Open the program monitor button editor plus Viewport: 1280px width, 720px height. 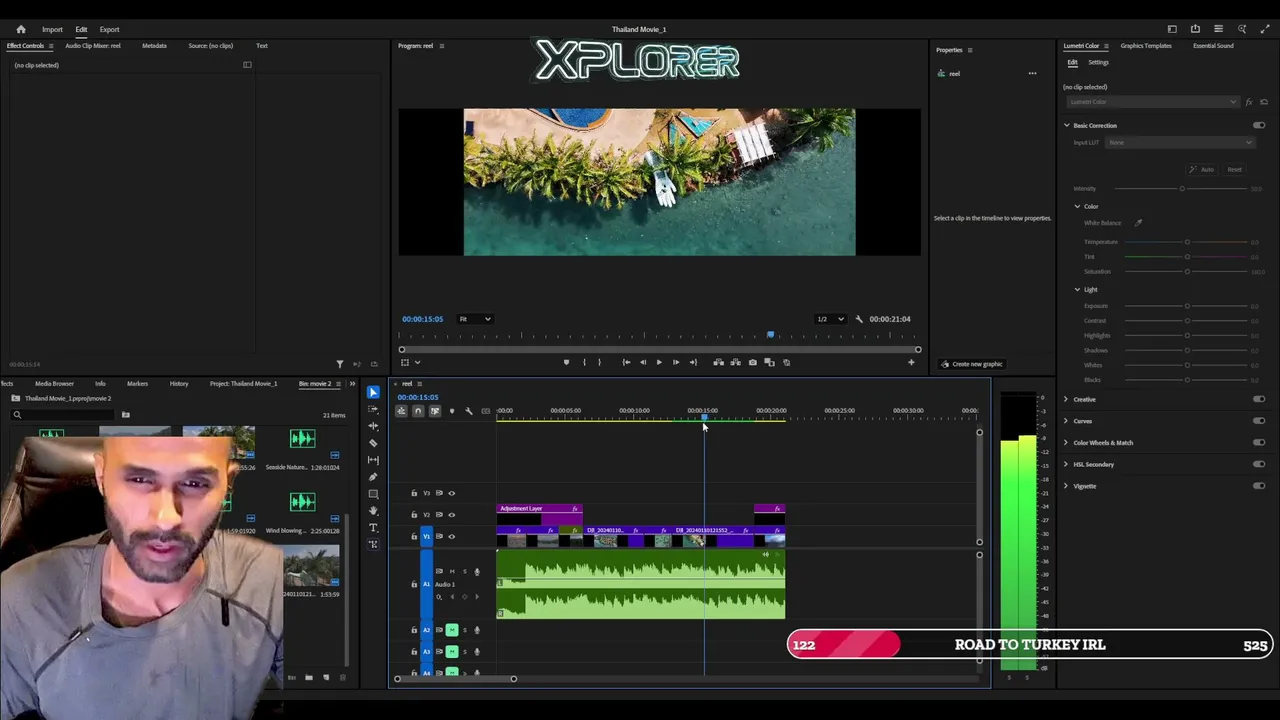click(x=911, y=363)
